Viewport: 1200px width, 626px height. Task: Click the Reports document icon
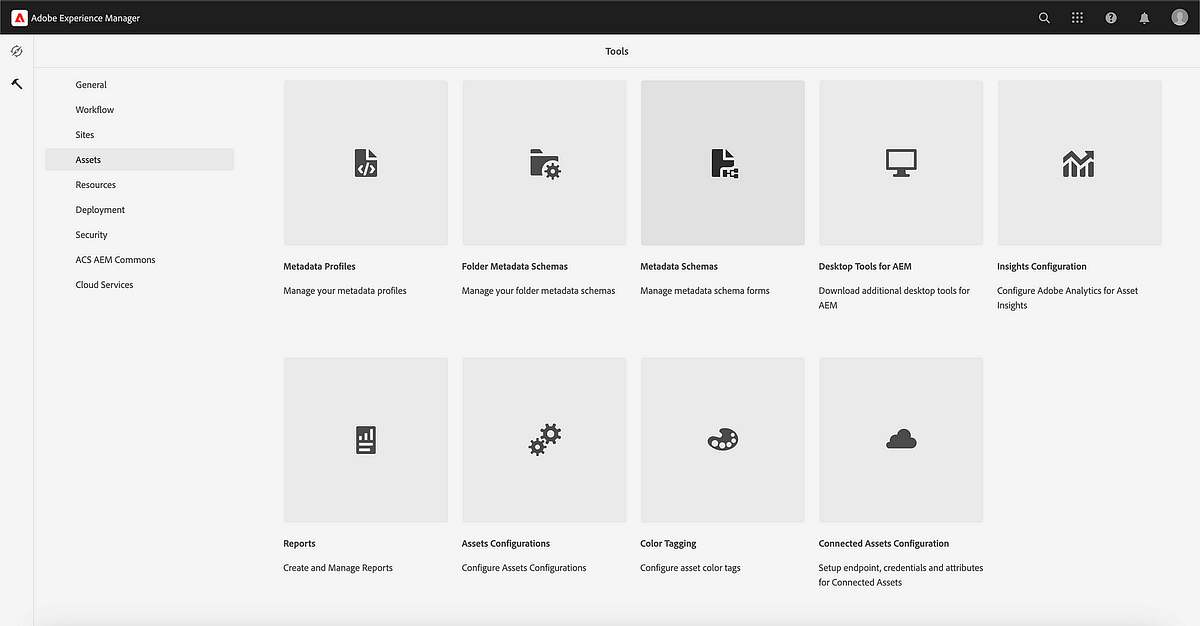click(x=365, y=439)
